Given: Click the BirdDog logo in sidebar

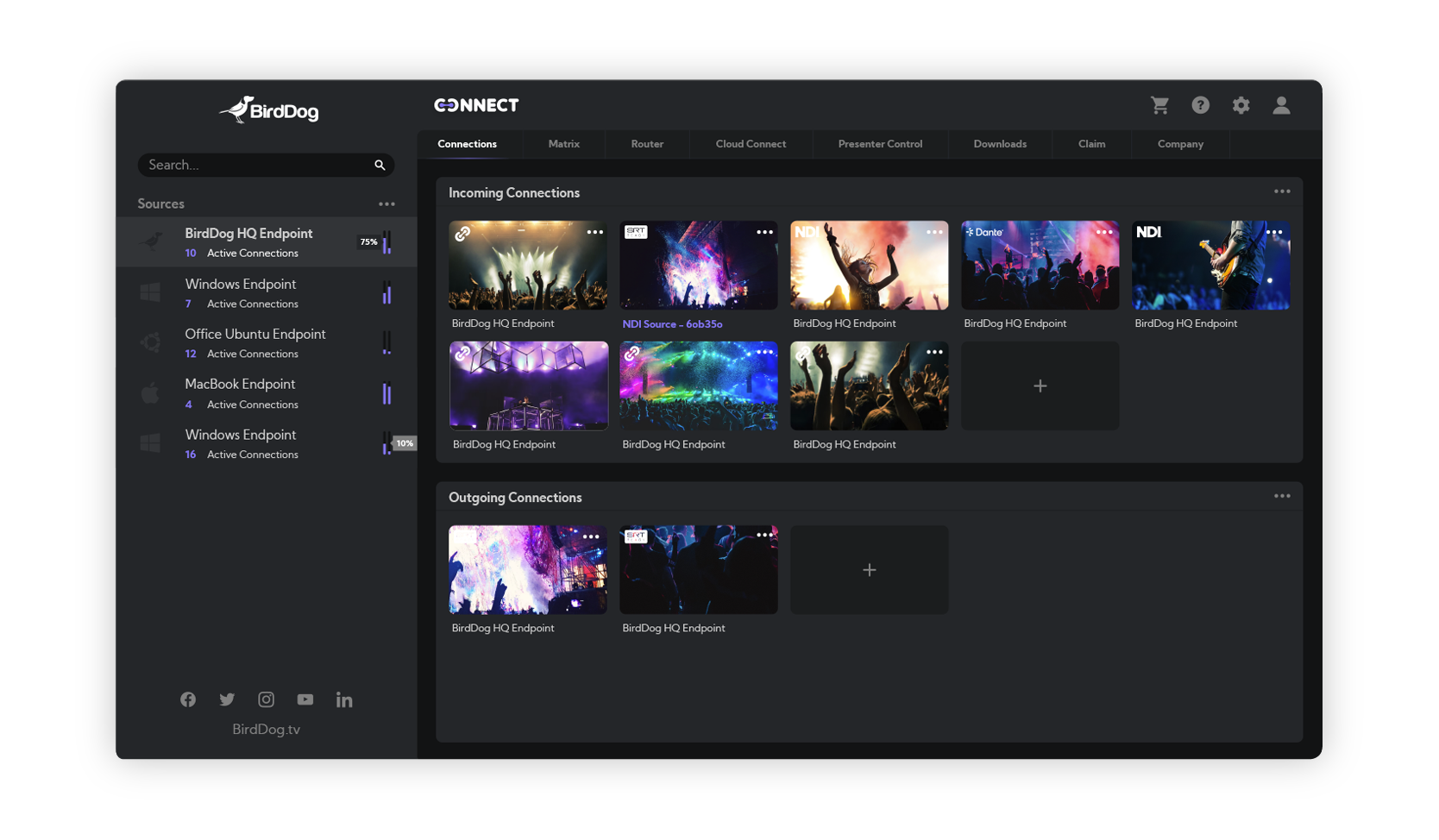Looking at the screenshot, I should pyautogui.click(x=268, y=110).
